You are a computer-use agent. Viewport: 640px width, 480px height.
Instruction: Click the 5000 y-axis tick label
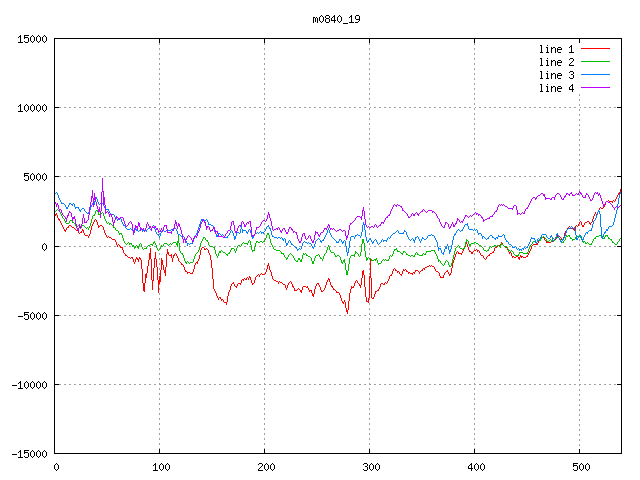tap(35, 177)
